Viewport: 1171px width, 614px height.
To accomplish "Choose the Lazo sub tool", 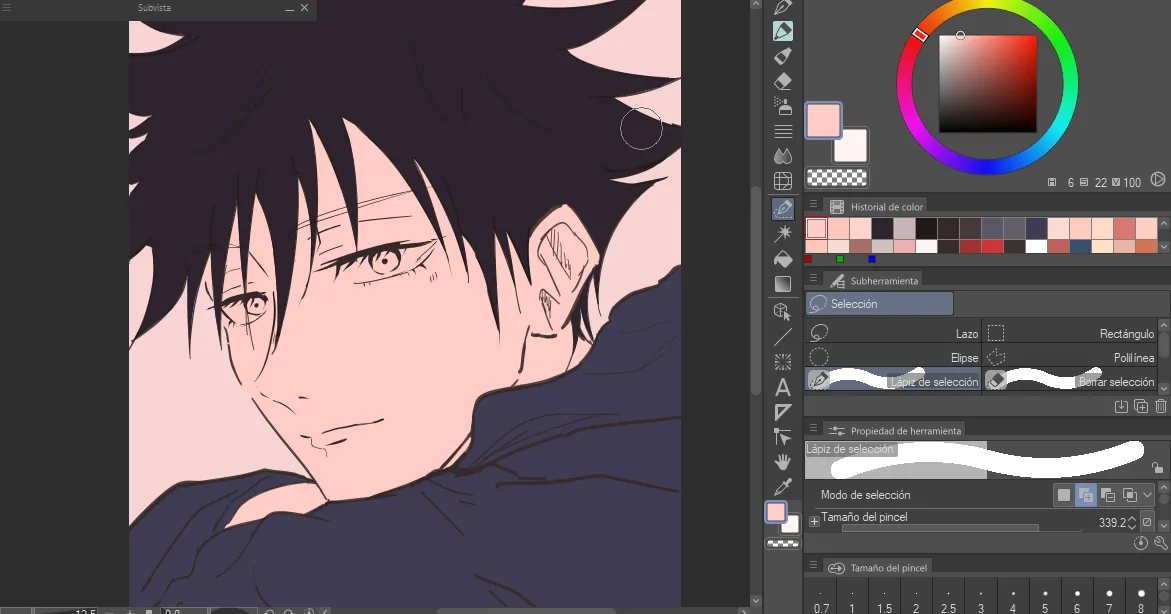I will tap(893, 333).
